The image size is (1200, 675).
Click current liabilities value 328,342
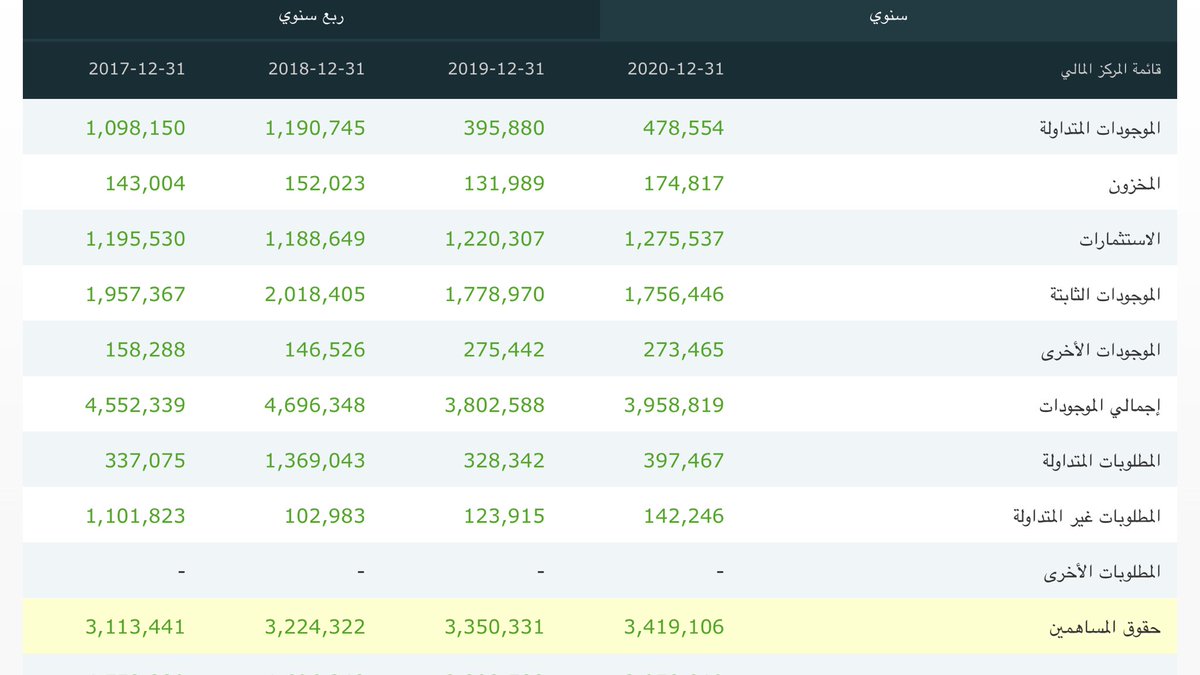(x=504, y=461)
